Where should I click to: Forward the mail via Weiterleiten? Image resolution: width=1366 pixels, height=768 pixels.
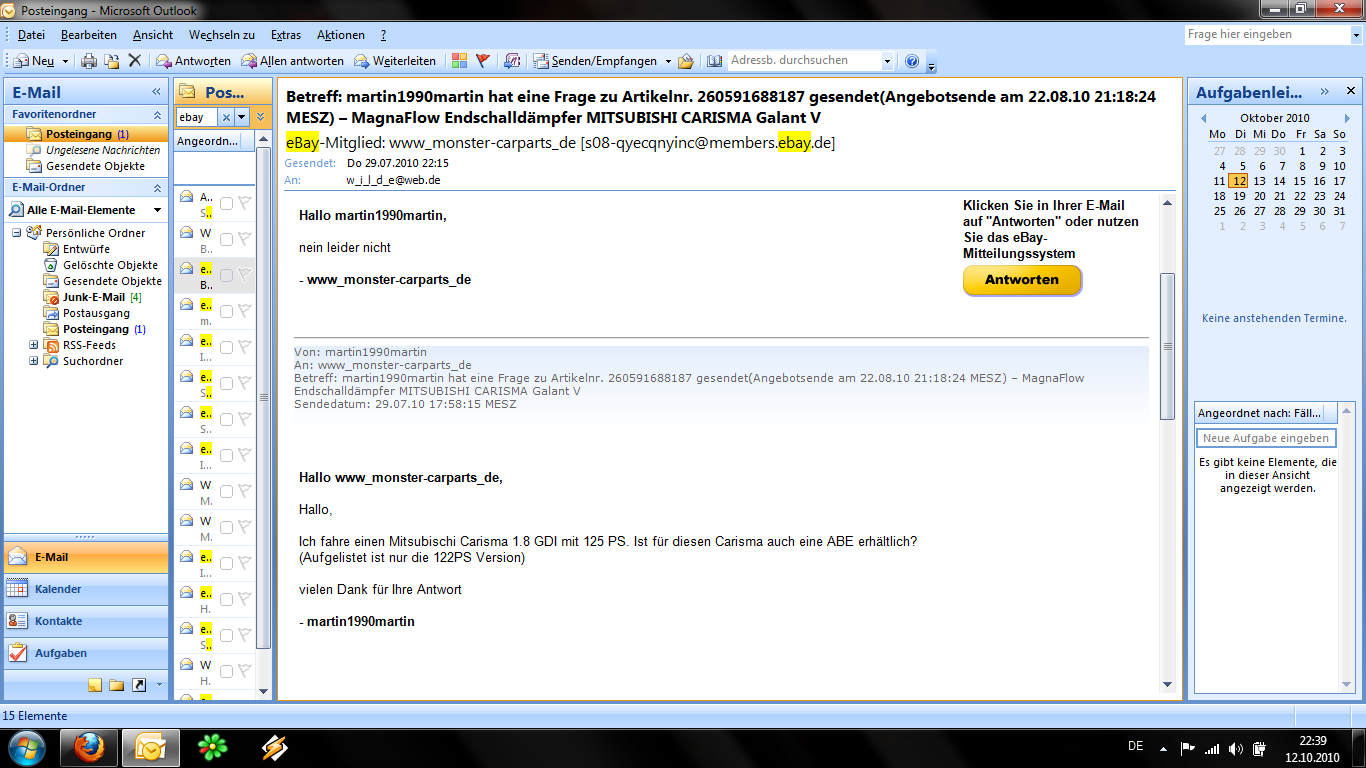394,61
